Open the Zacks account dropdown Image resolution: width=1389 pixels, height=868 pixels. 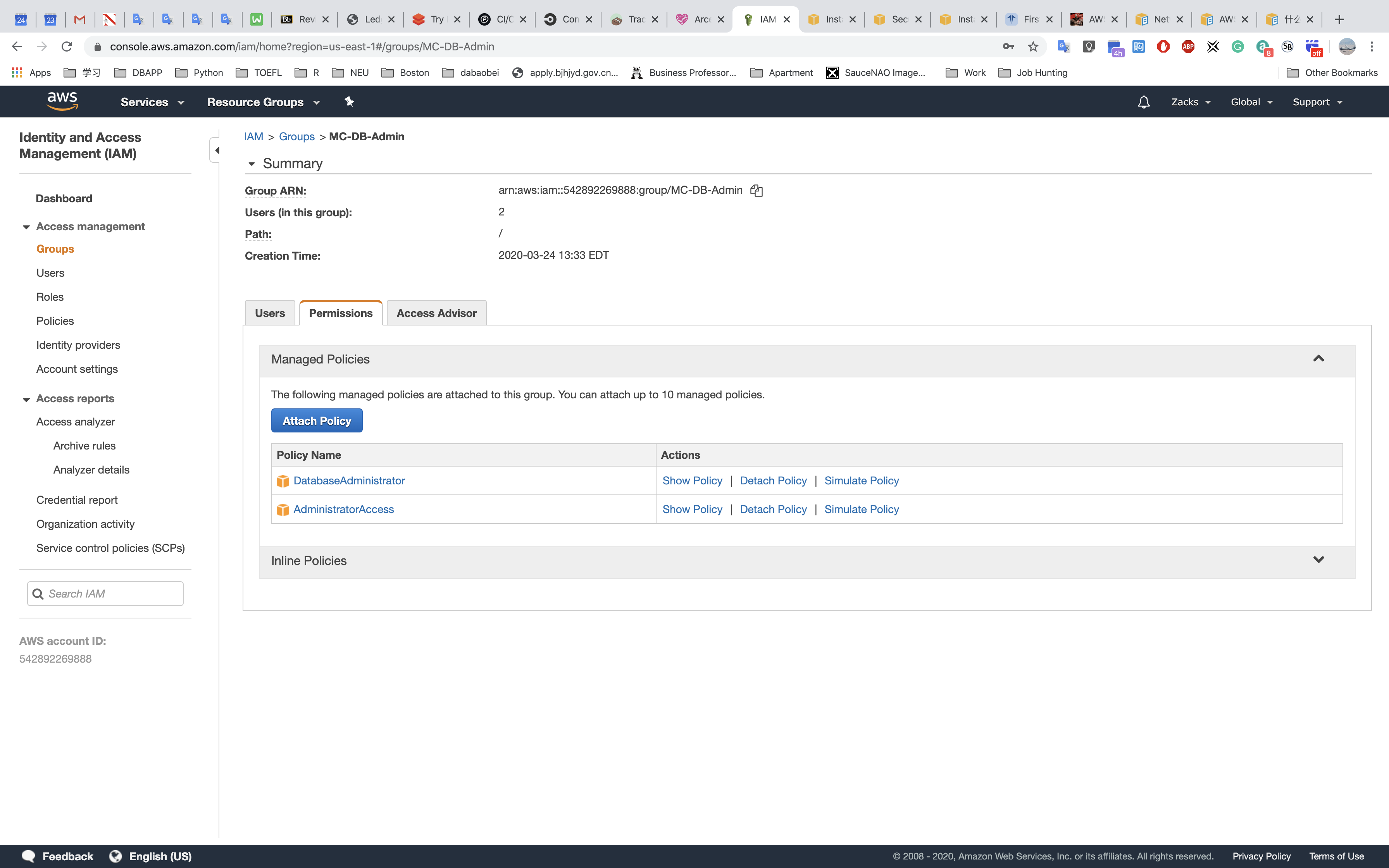point(1191,102)
